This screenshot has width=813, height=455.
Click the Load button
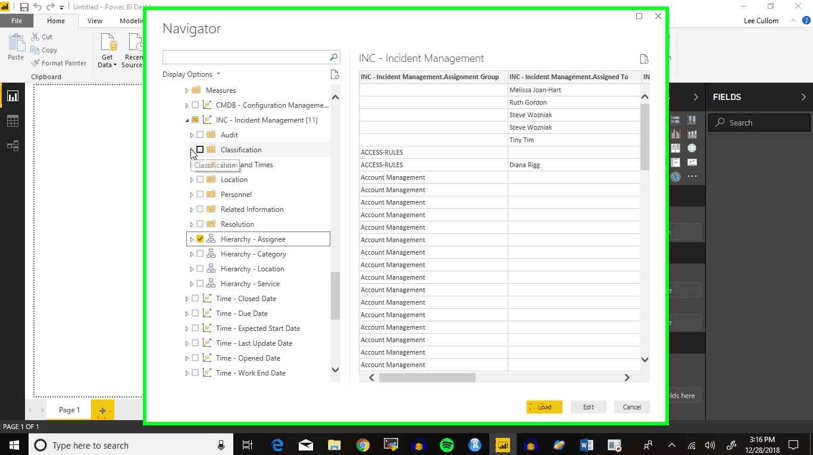pyautogui.click(x=544, y=407)
